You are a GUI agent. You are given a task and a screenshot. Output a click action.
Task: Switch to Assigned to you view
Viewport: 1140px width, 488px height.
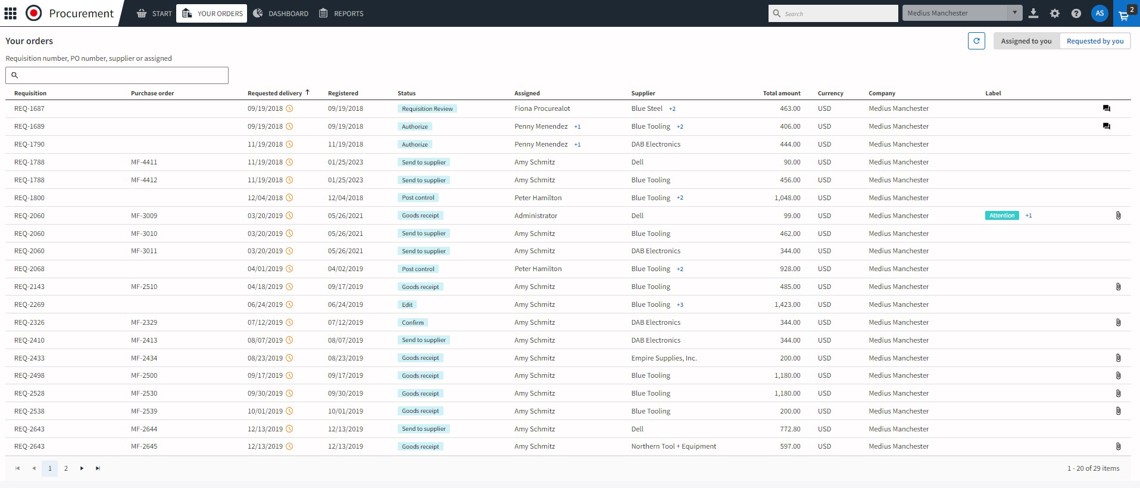(1026, 41)
